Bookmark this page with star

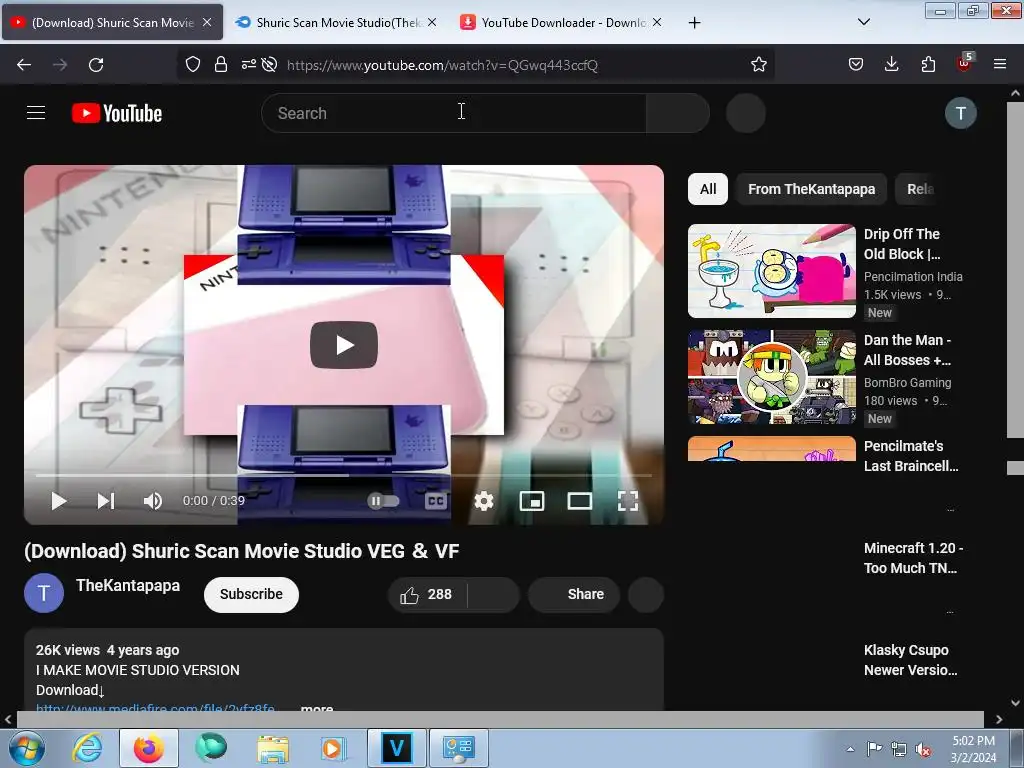pyautogui.click(x=758, y=65)
